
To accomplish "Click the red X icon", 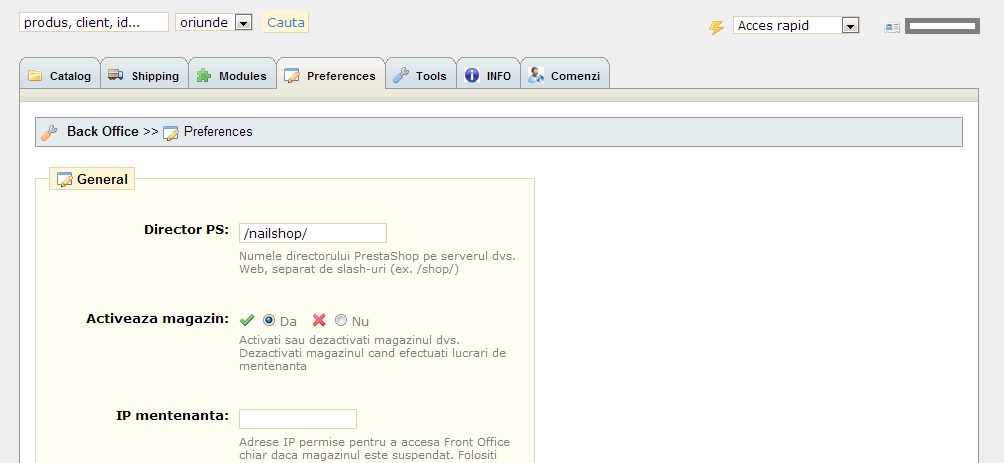I will [319, 320].
